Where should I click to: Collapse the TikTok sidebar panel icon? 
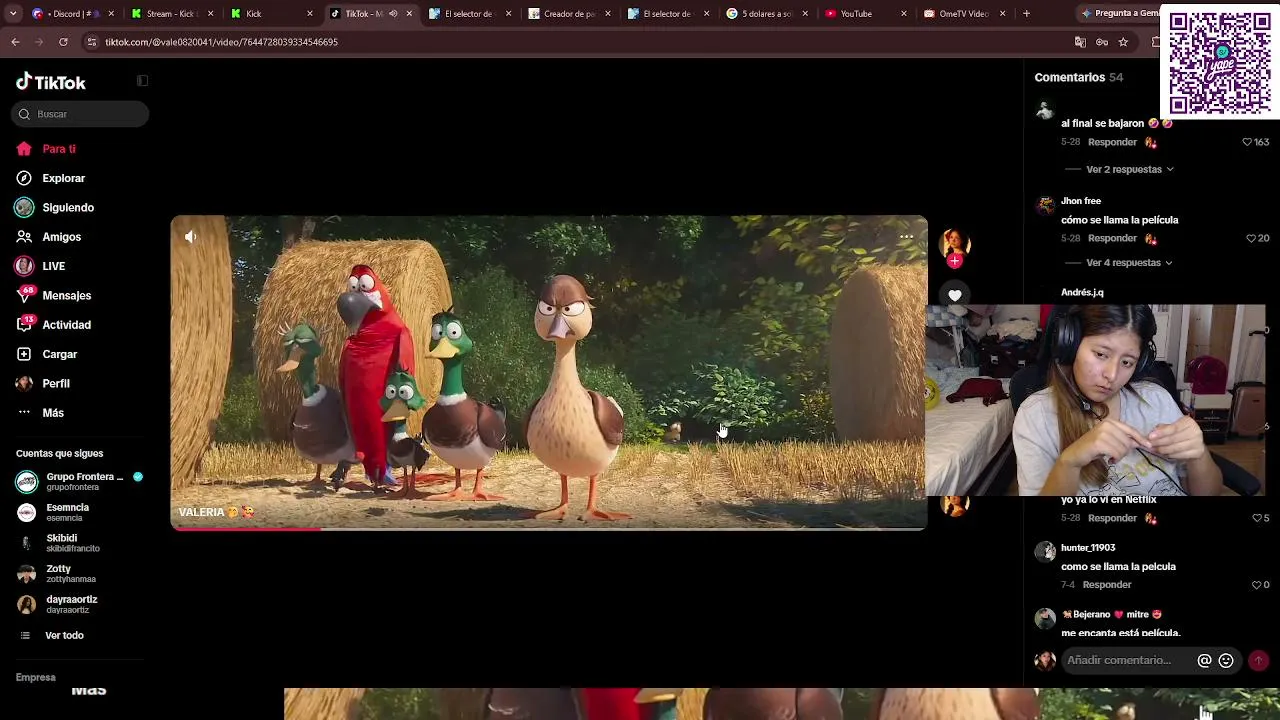click(x=142, y=81)
